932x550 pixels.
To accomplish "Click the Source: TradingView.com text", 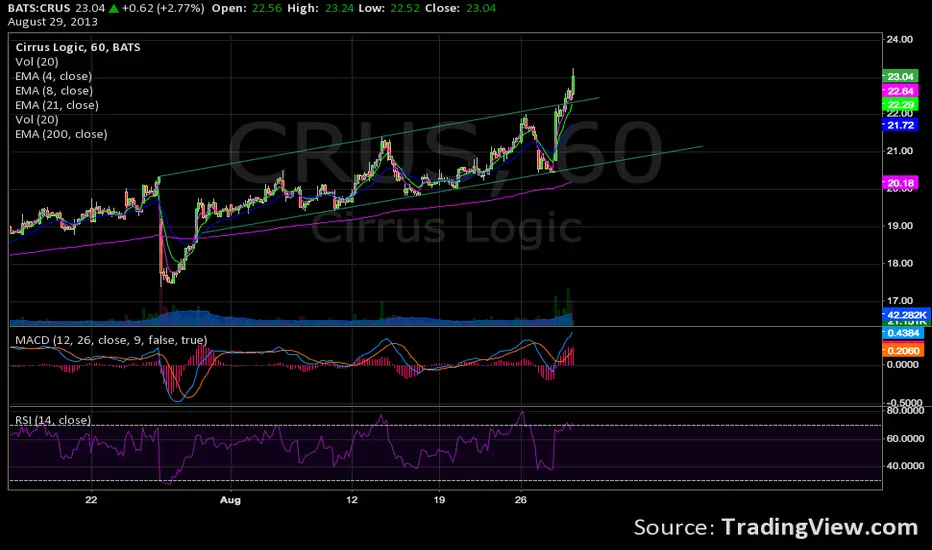I will pyautogui.click(x=776, y=527).
